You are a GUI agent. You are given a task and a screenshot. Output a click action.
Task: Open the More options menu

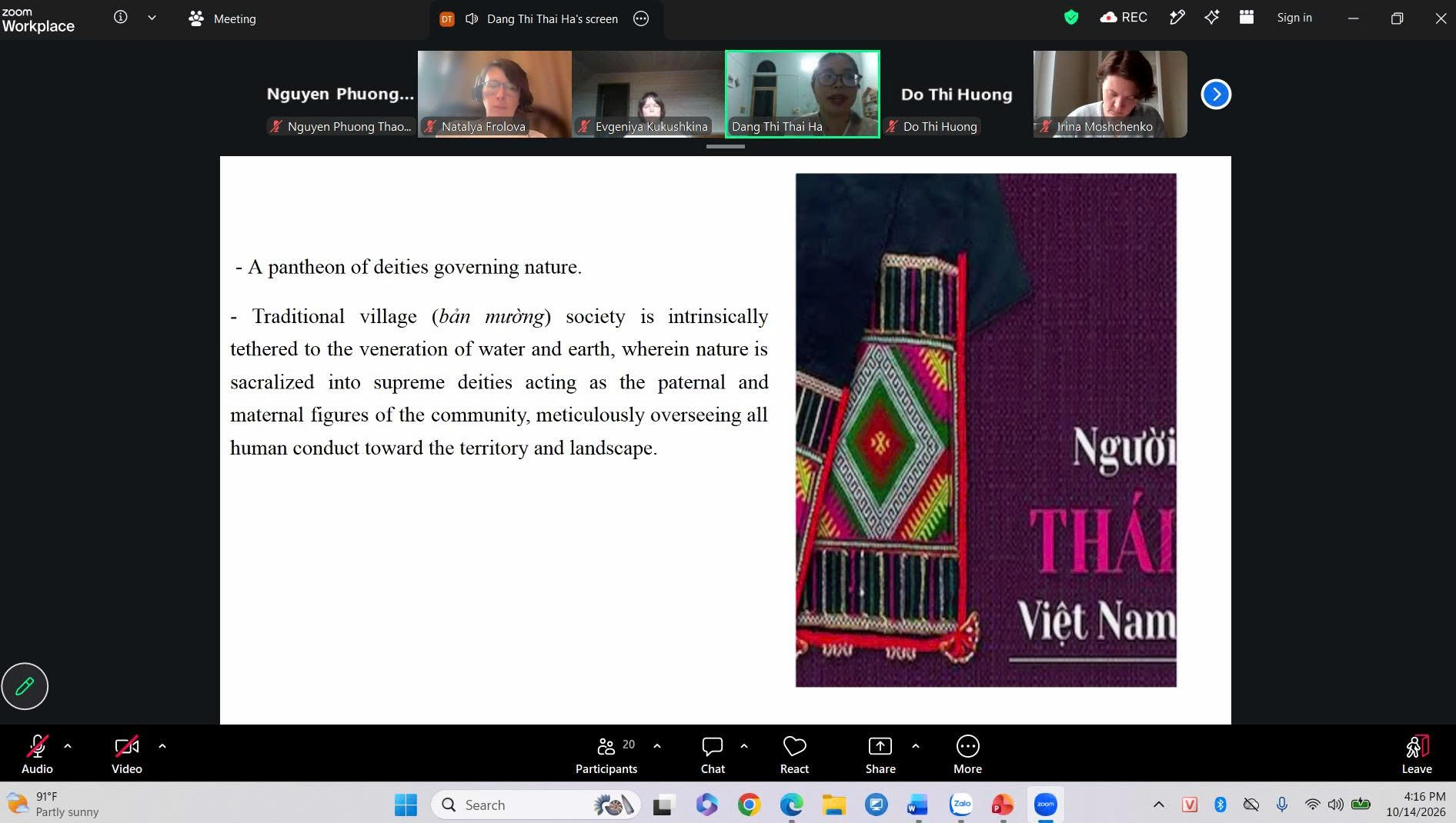click(x=967, y=754)
